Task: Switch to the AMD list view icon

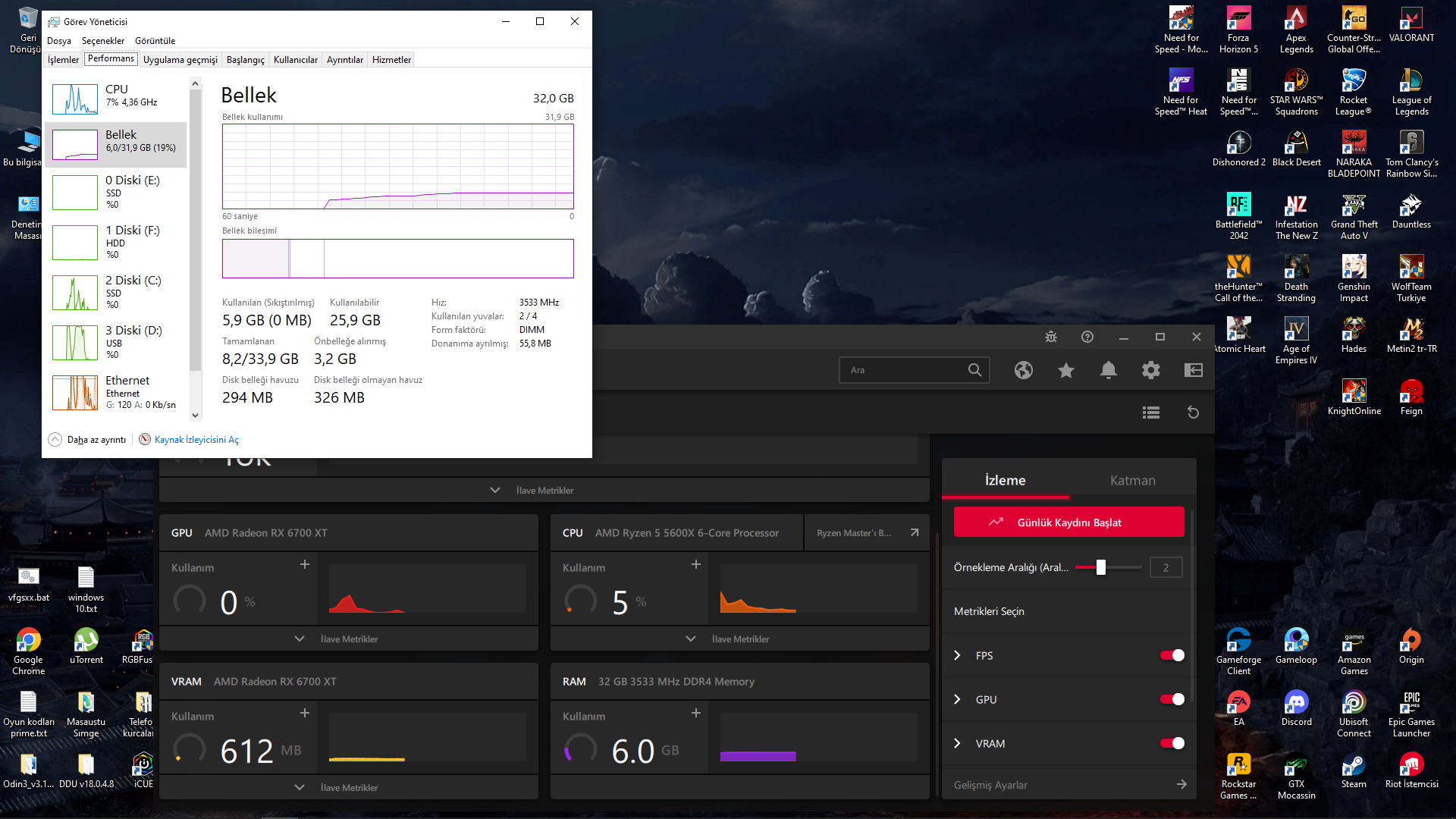Action: [x=1151, y=413]
